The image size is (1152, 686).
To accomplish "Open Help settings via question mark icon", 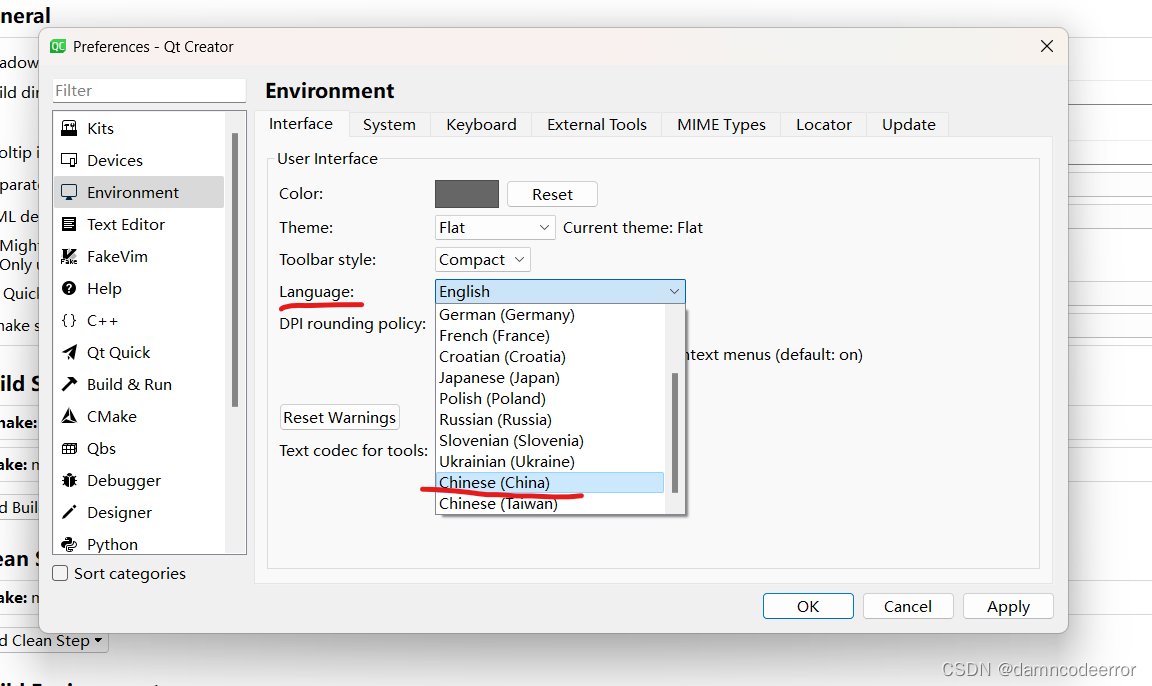I will pyautogui.click(x=69, y=289).
